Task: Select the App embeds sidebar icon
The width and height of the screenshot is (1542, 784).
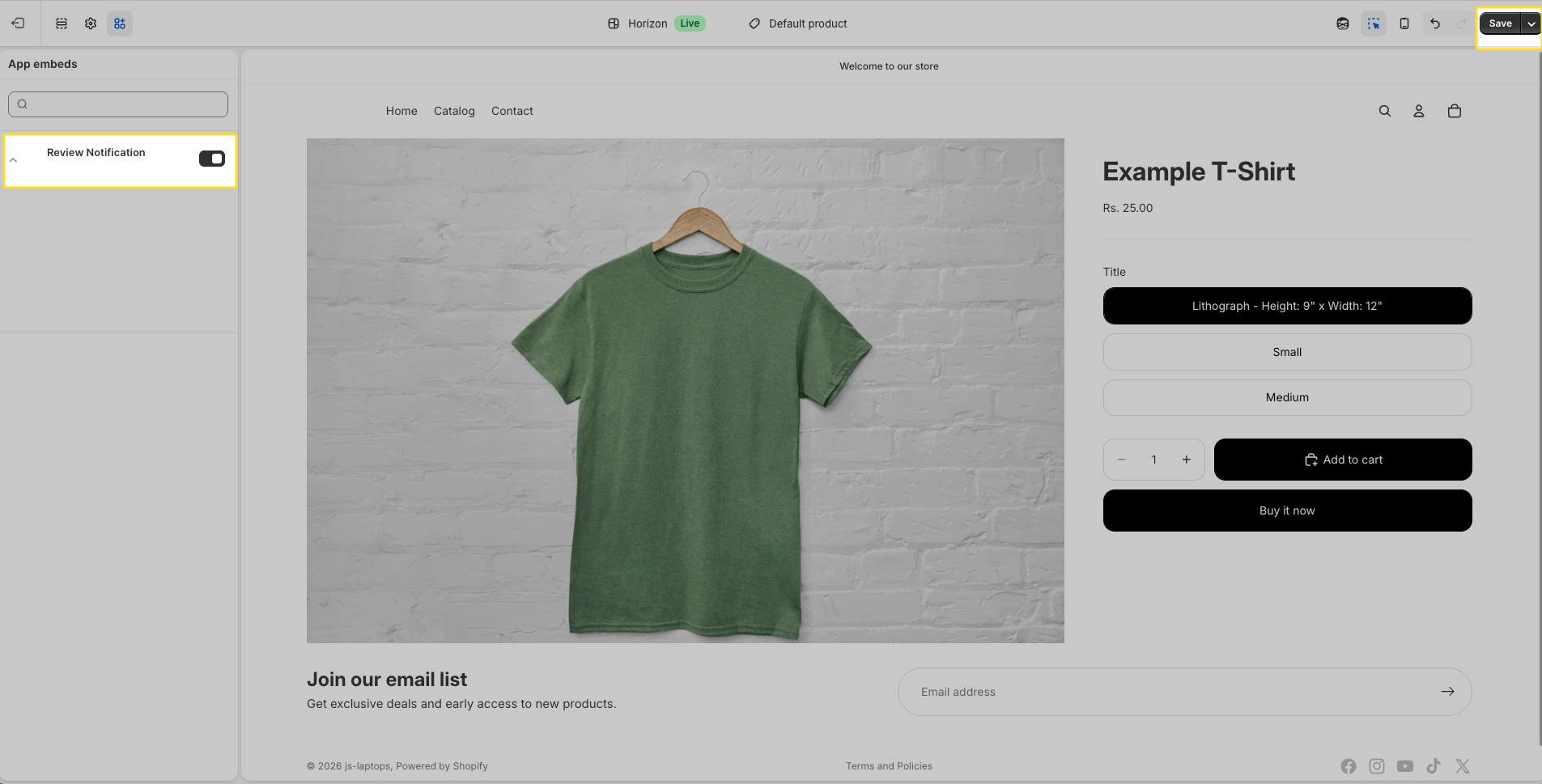Action: tap(120, 23)
